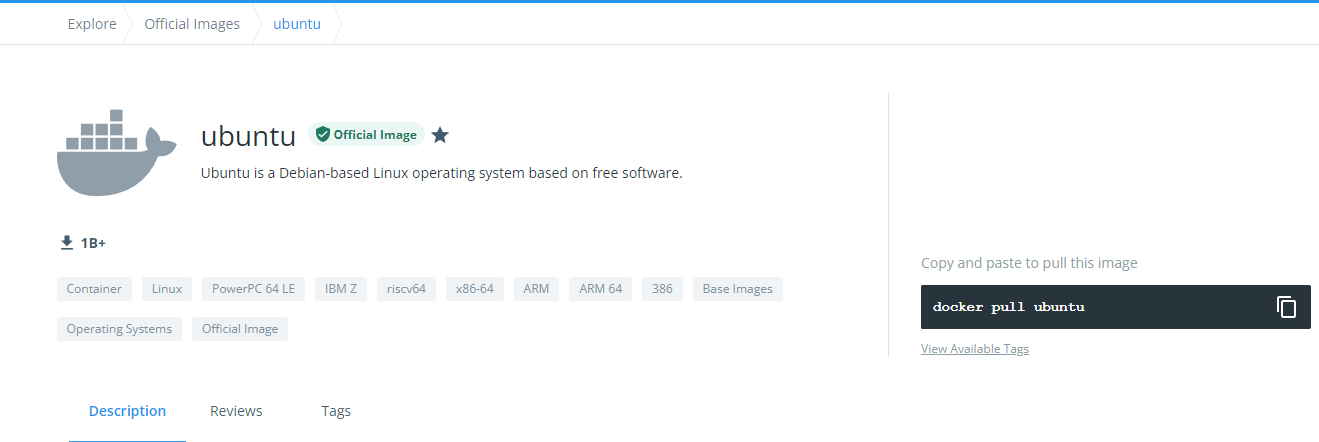This screenshot has width=1319, height=442.
Task: Switch to the Description tab
Action: tap(127, 411)
